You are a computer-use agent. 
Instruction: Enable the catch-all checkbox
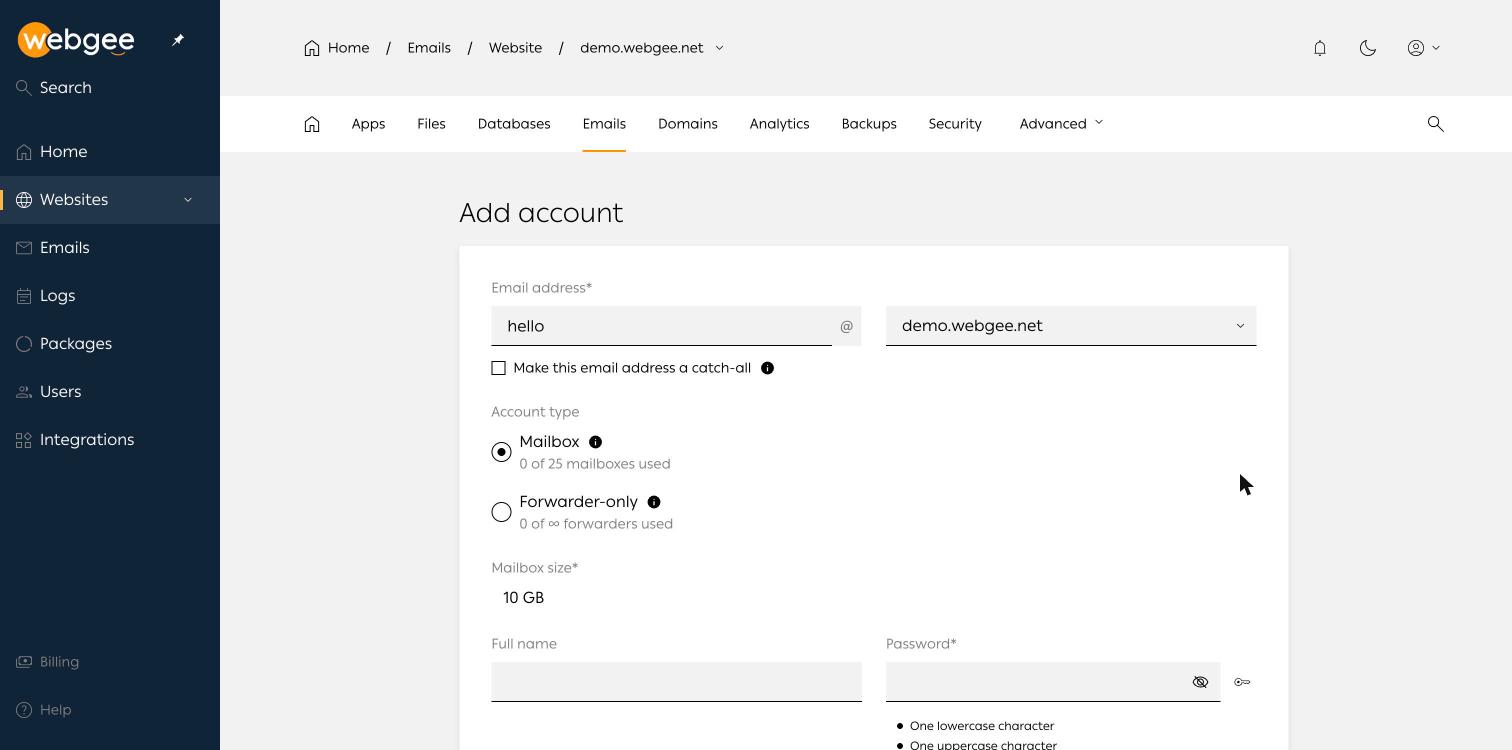[x=498, y=368]
